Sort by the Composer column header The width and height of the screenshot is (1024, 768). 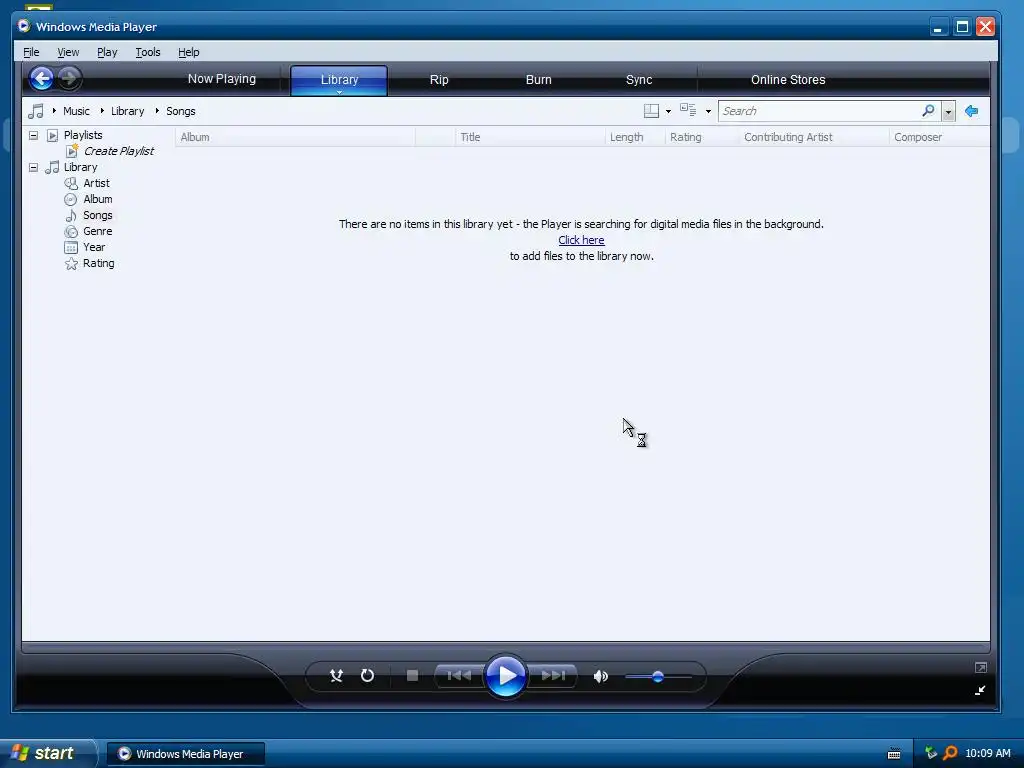point(939,137)
